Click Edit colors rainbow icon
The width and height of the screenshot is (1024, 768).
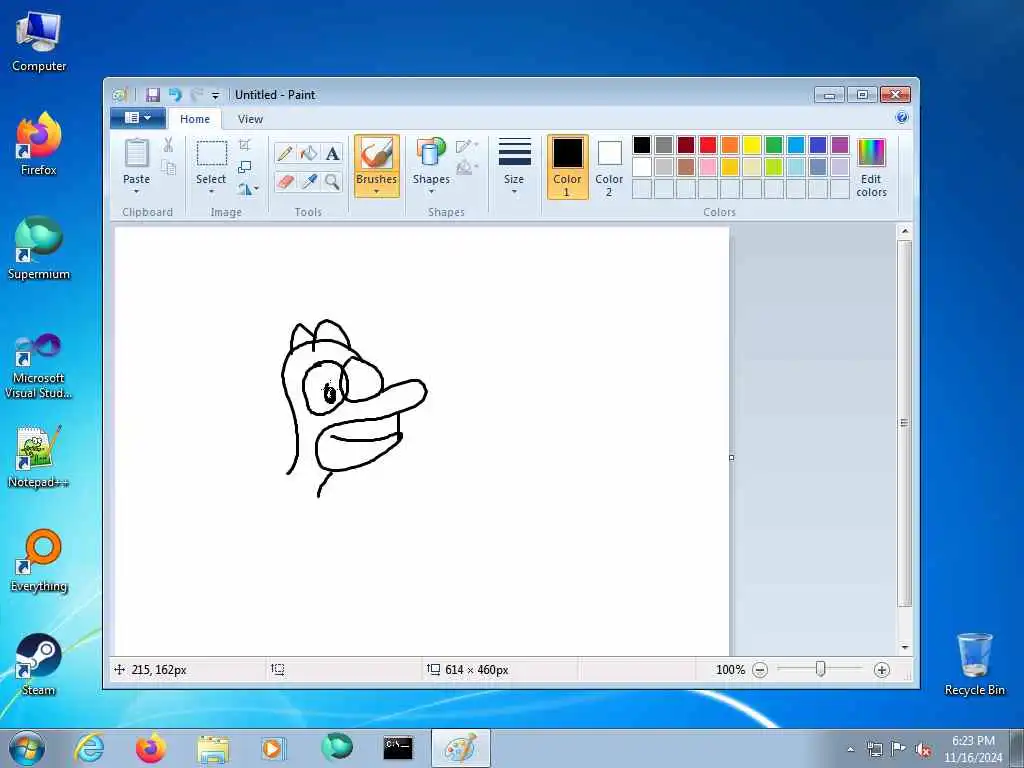[871, 168]
